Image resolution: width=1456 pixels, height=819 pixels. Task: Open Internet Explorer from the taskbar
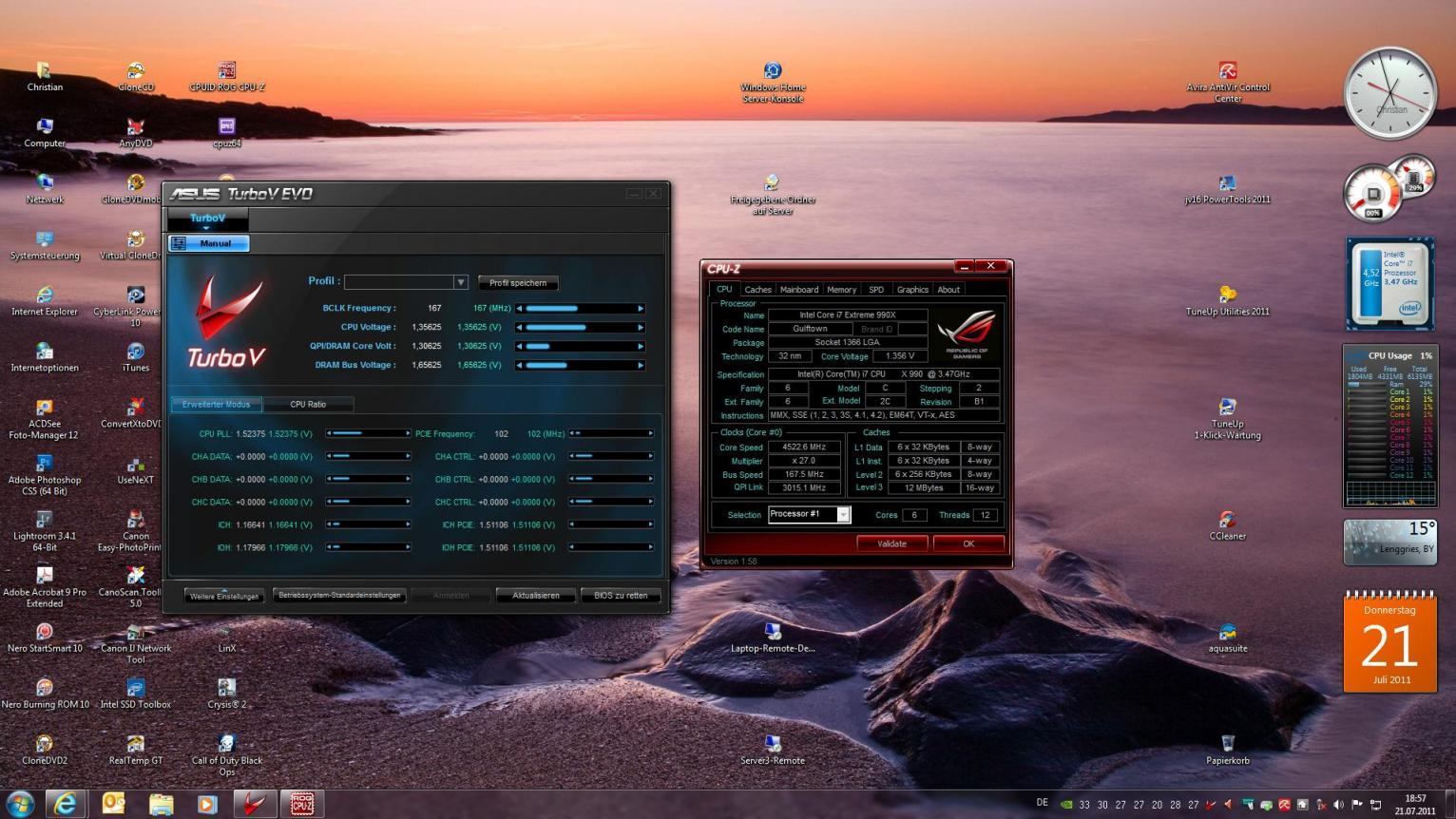[66, 804]
